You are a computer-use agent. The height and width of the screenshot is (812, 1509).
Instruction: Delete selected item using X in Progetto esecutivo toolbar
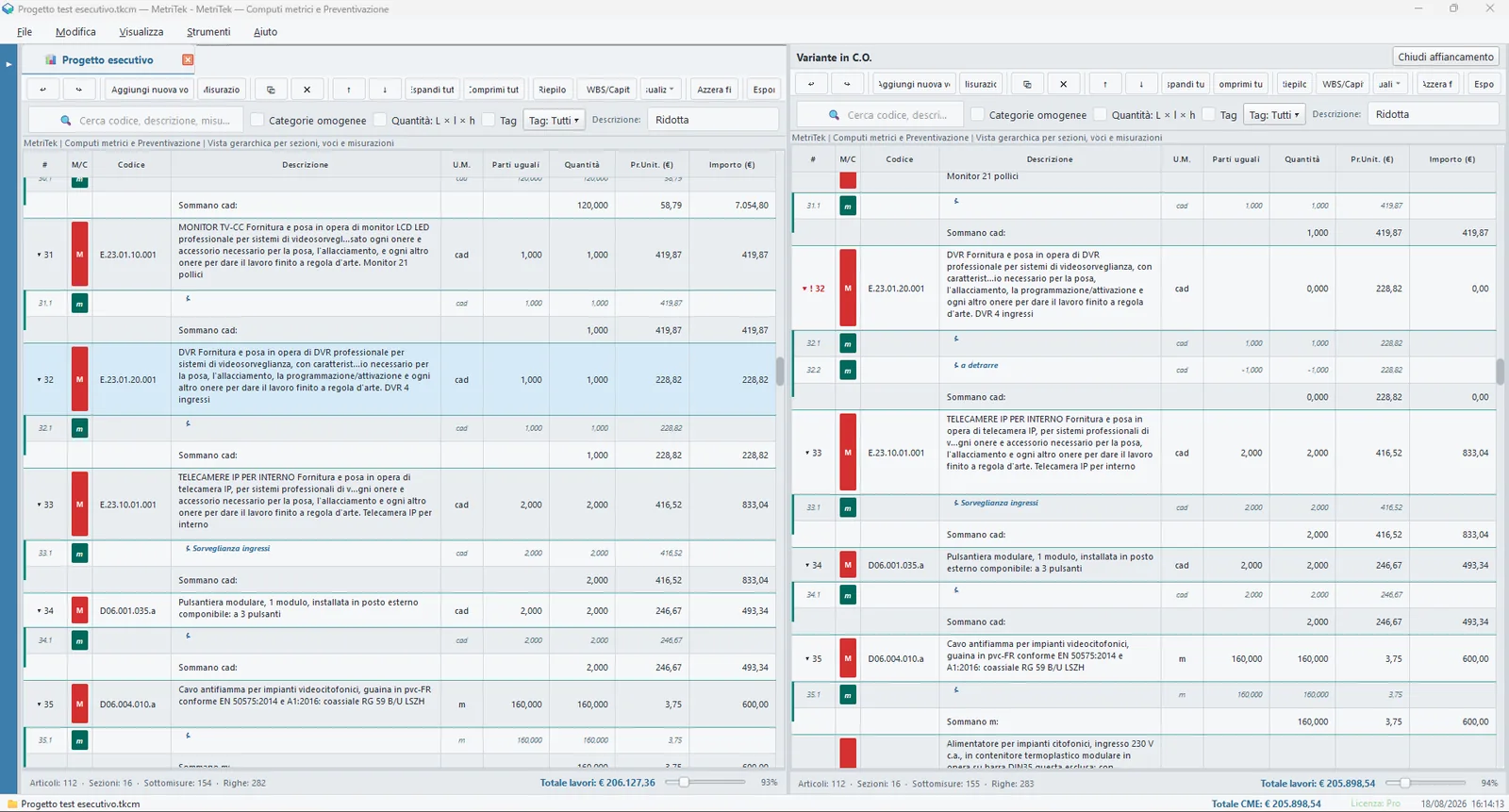pos(307,90)
